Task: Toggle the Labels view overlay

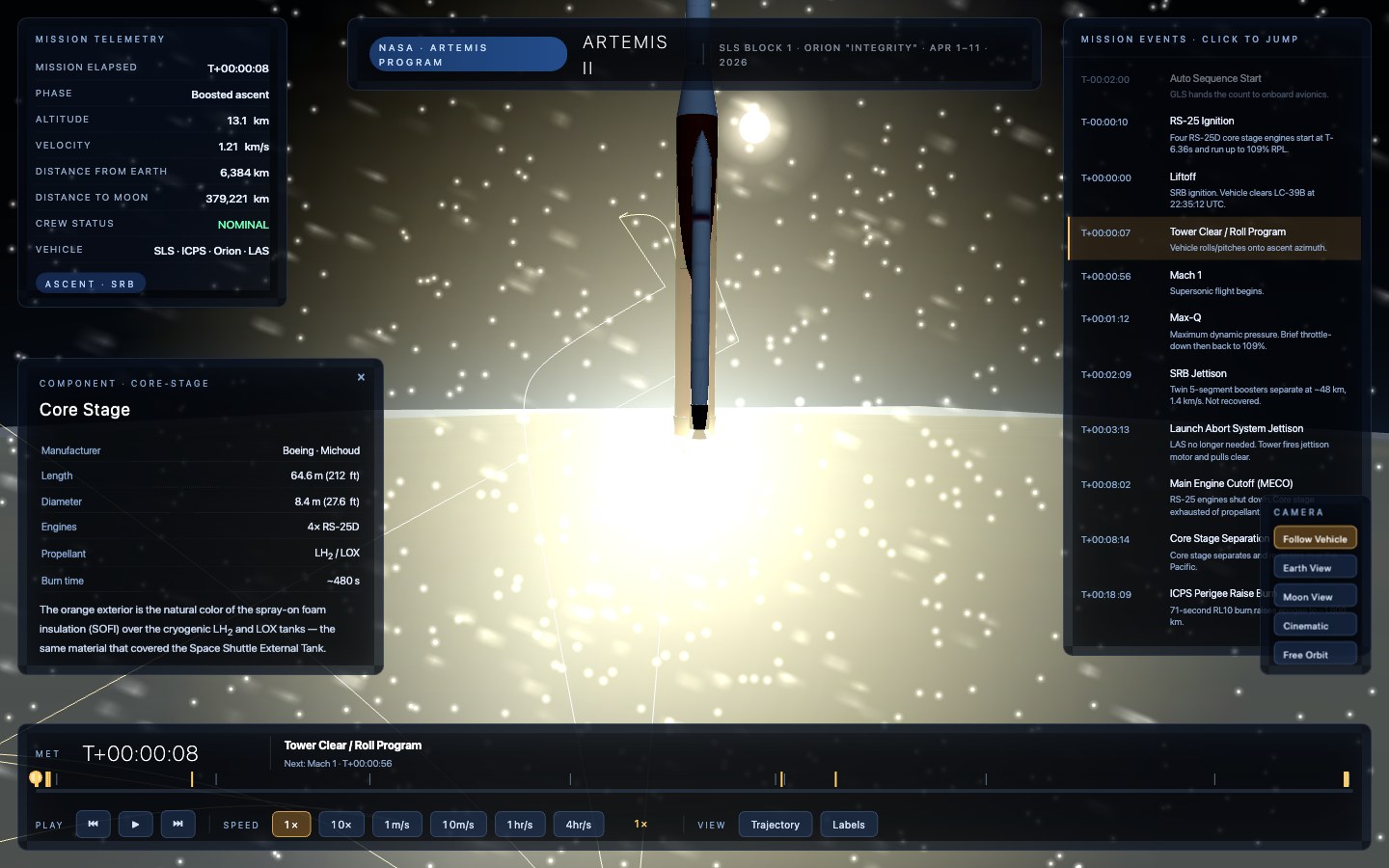Action: [x=849, y=825]
